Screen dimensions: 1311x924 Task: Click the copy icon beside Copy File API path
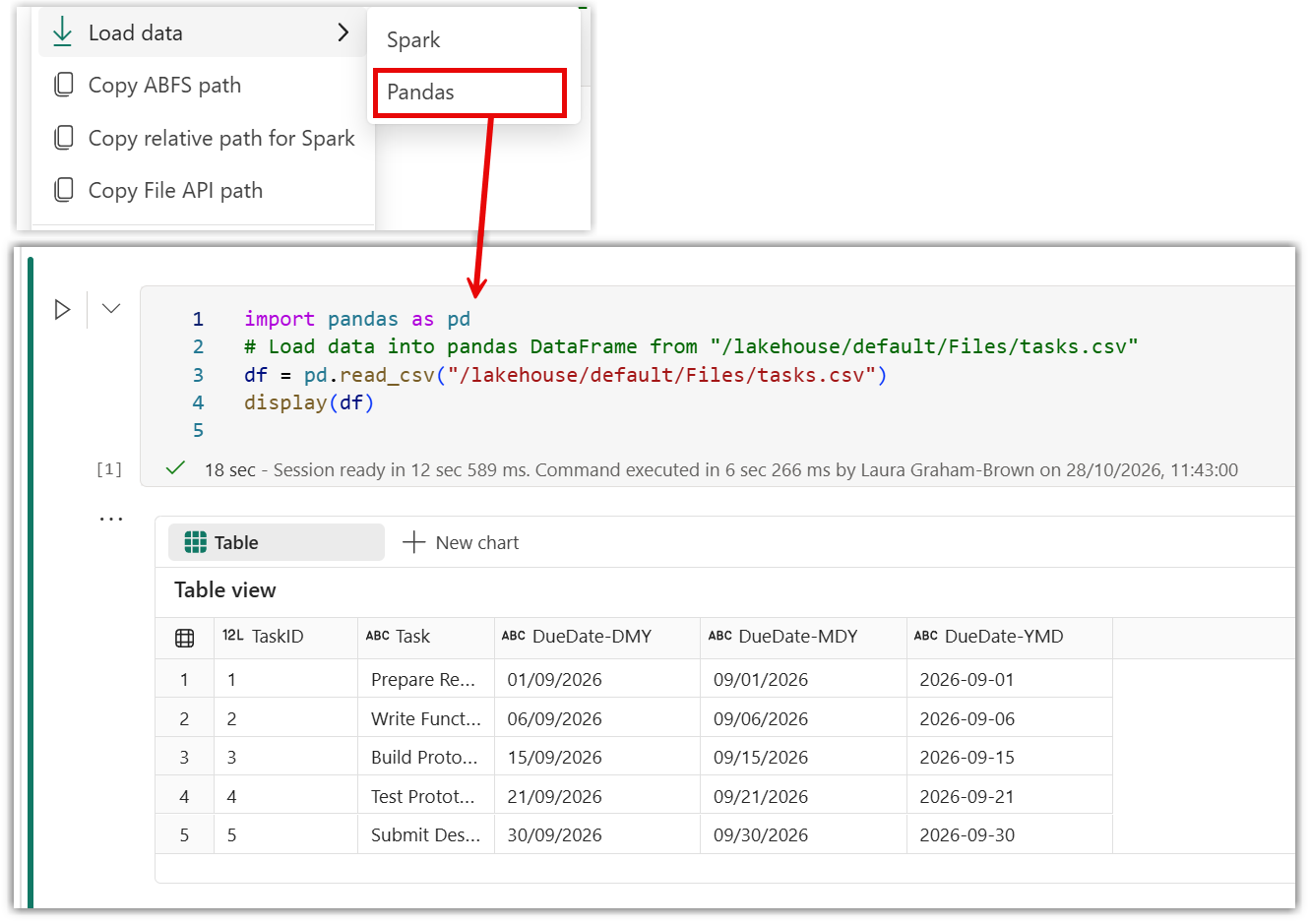(x=63, y=190)
